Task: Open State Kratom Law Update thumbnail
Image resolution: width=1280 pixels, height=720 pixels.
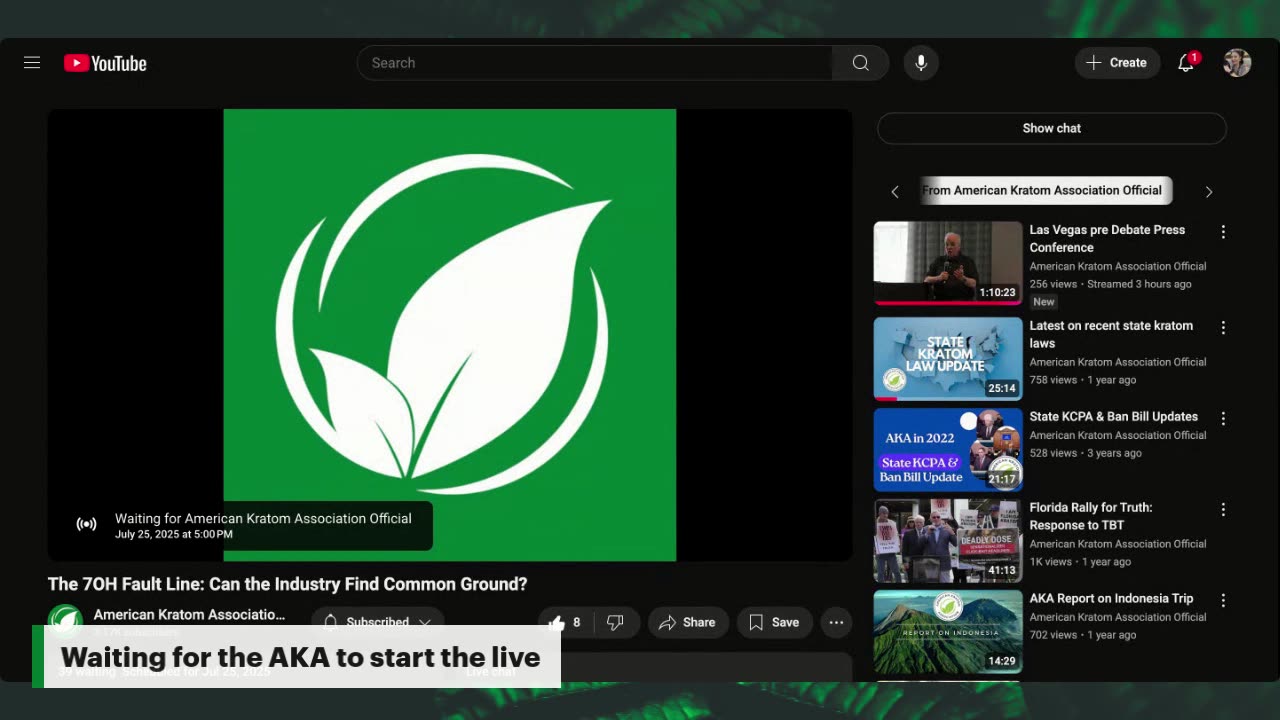Action: [948, 359]
